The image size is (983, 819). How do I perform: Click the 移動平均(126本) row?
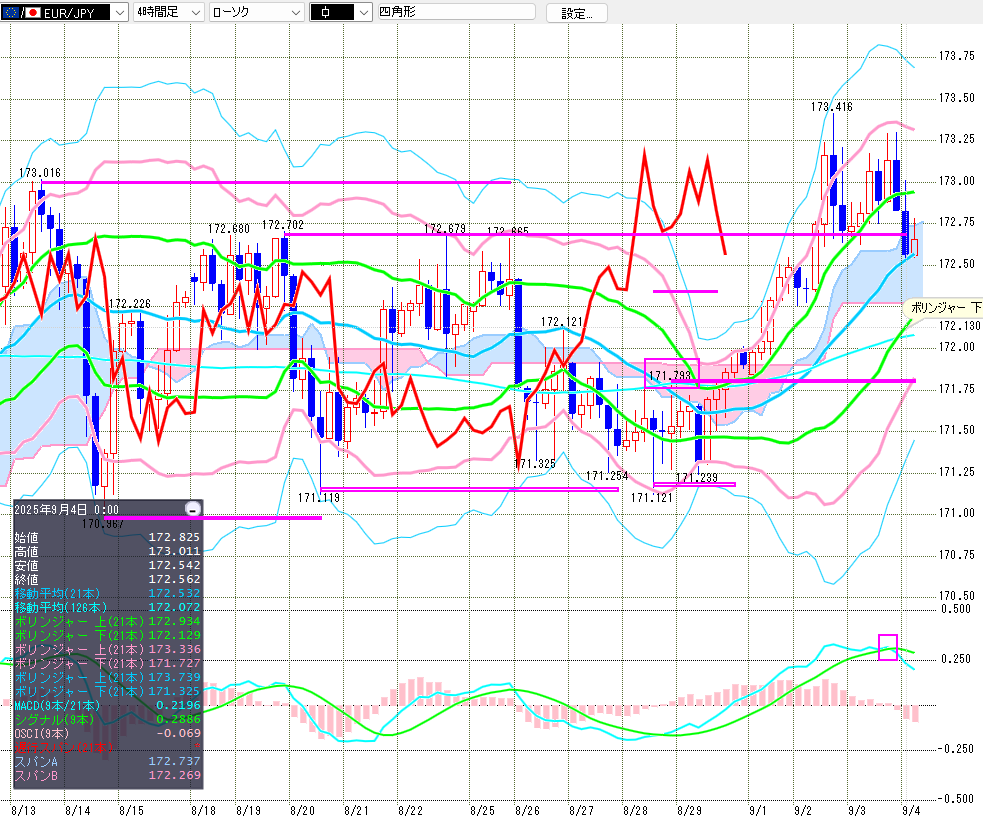pos(108,607)
